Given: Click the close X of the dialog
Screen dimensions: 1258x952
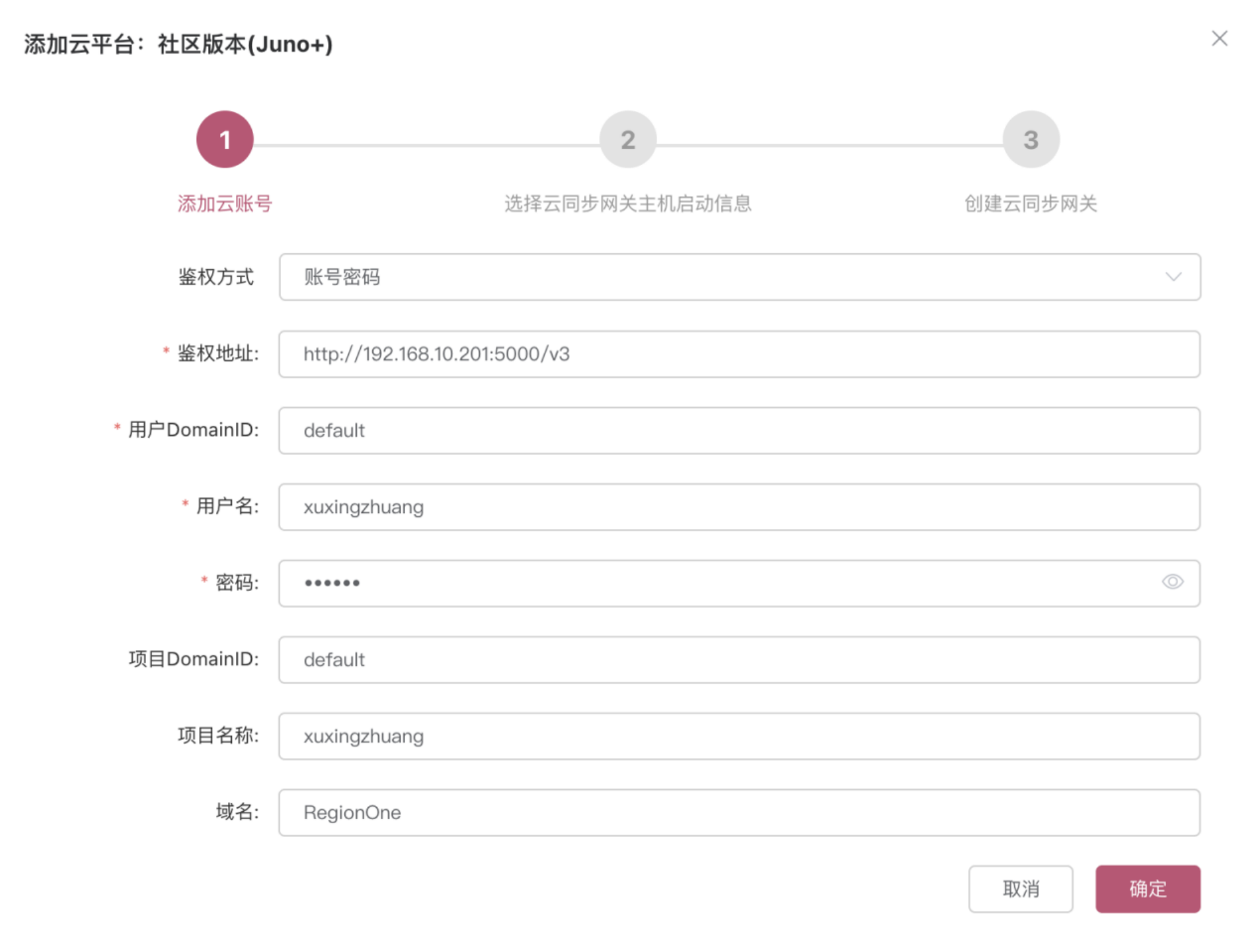Looking at the screenshot, I should coord(1220,38).
